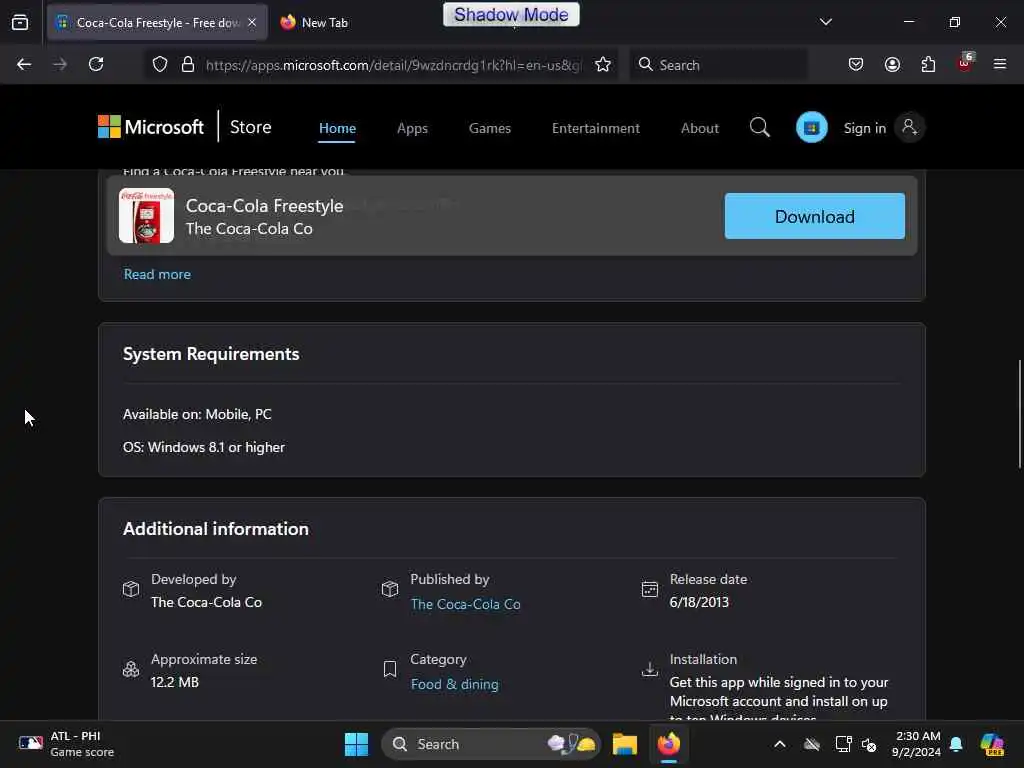Click 'Available on: Mobile, PC' text
Viewport: 1024px width, 768px height.
[197, 414]
